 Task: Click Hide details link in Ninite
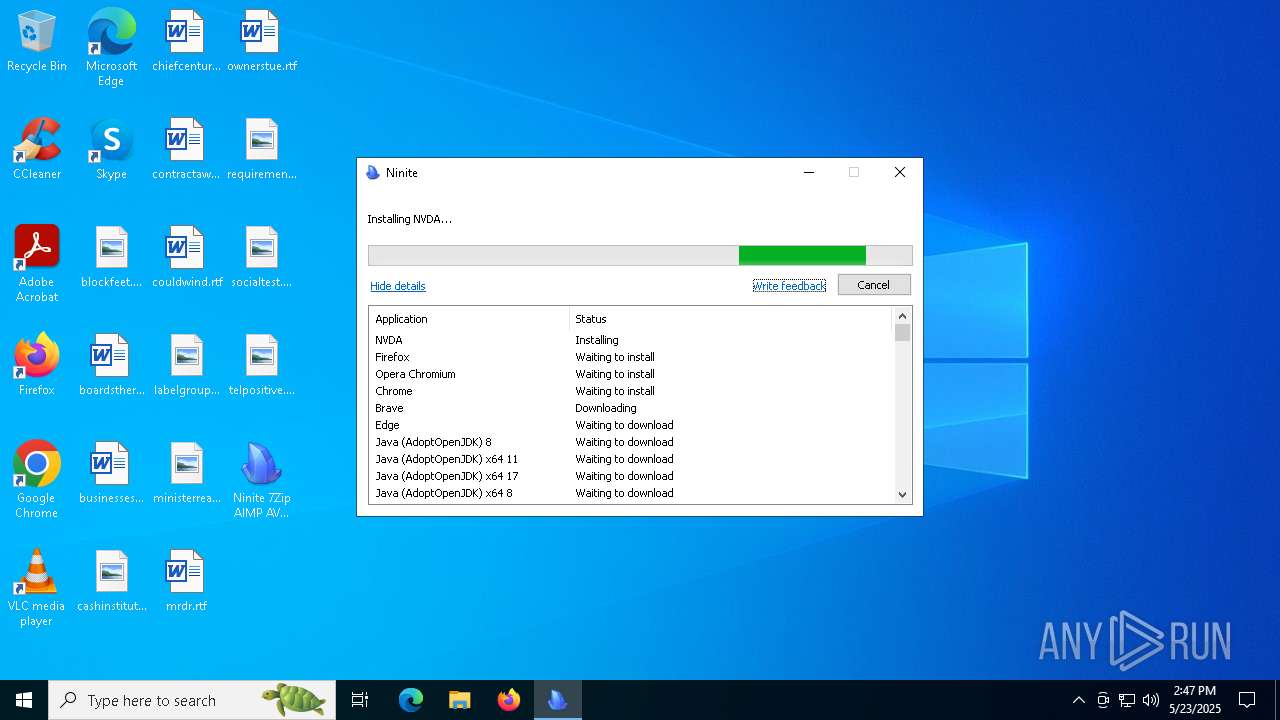tap(398, 286)
